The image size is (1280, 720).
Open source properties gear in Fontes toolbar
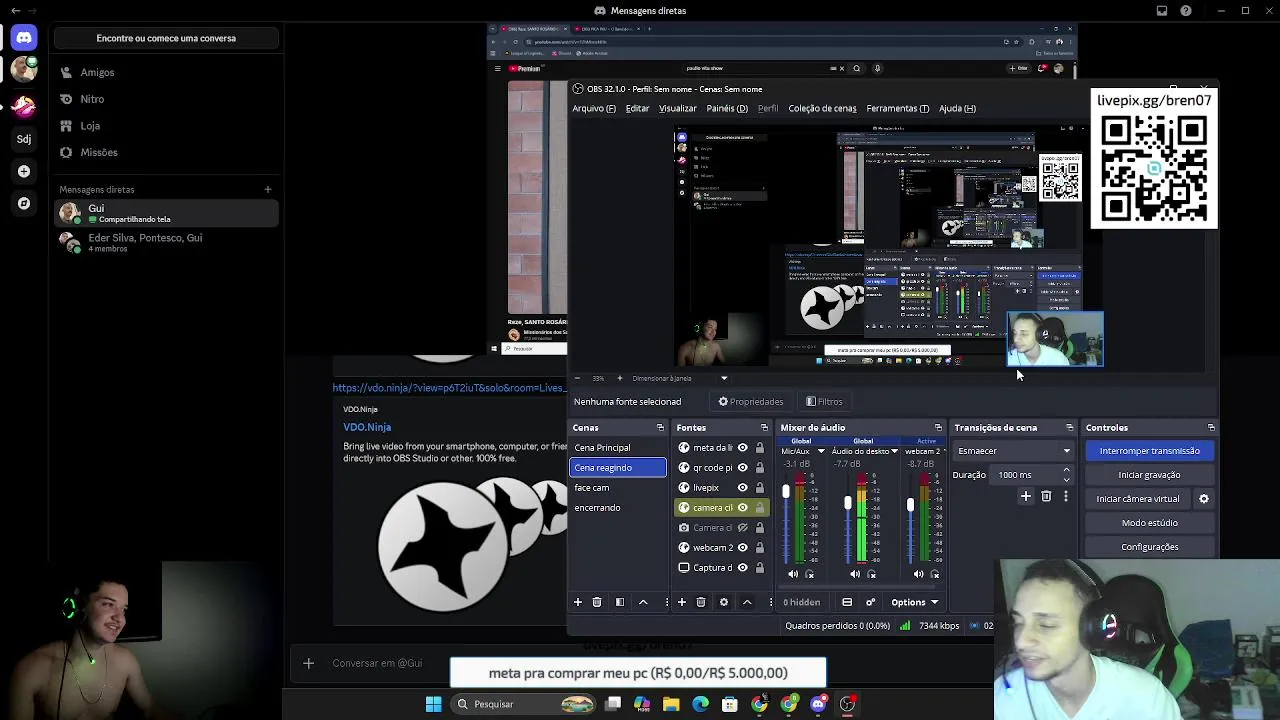click(724, 602)
